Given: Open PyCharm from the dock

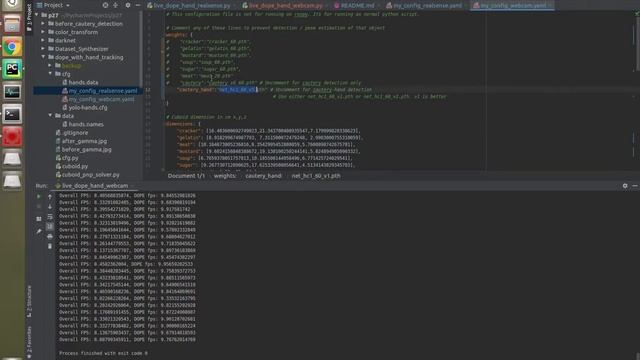Looking at the screenshot, I should 12,69.
